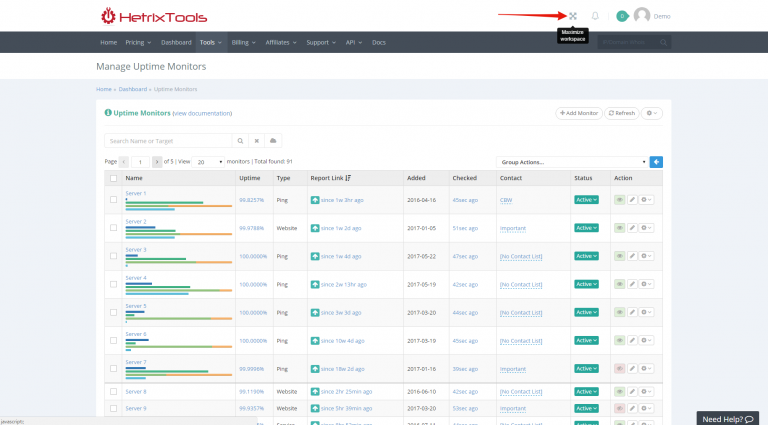This screenshot has height=425, width=768.
Task: Check the Server 1 row checkbox
Action: [114, 200]
